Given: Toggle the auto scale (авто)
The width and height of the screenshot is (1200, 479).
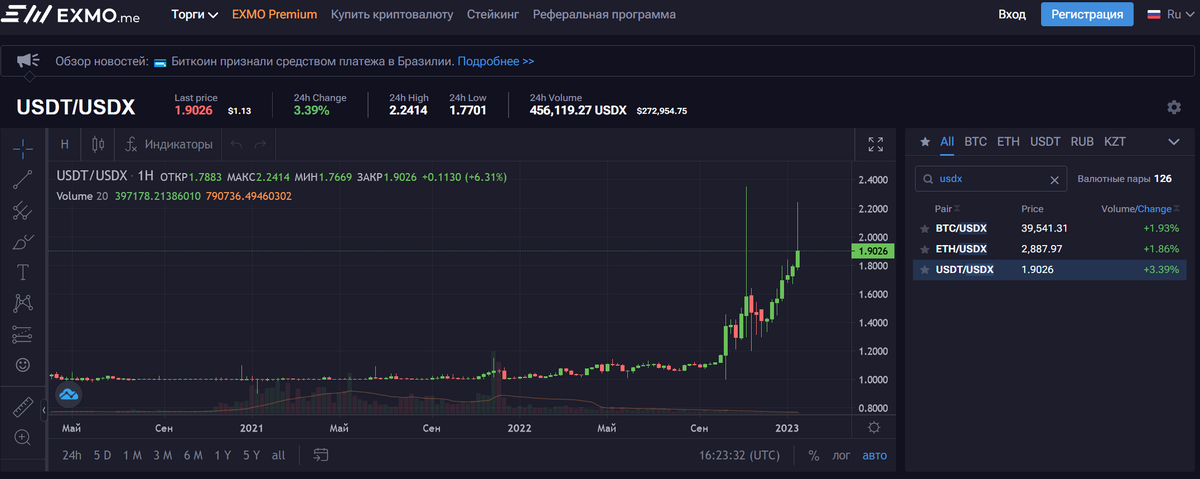Looking at the screenshot, I should pyautogui.click(x=874, y=455).
